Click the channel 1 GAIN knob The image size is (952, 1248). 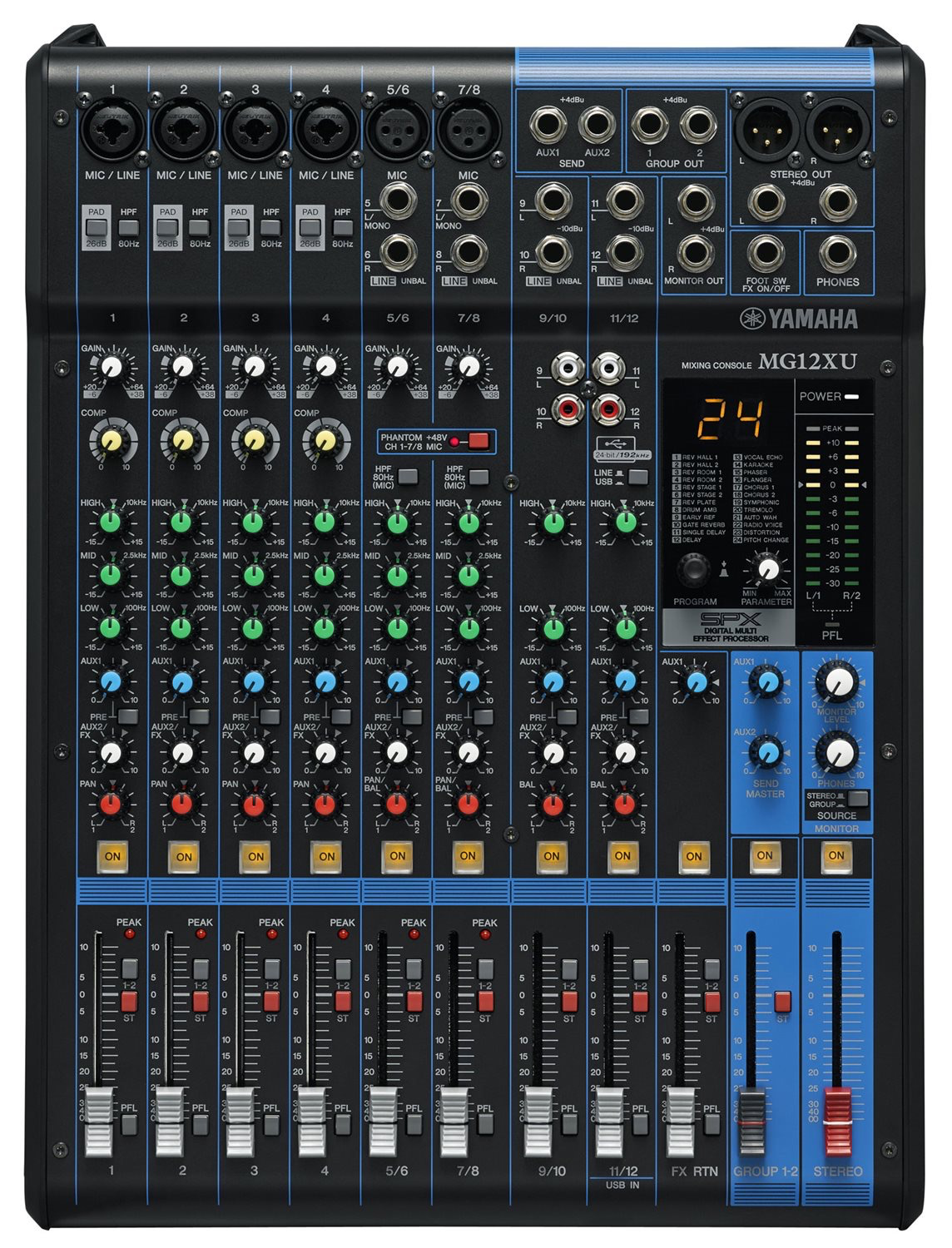click(x=111, y=367)
